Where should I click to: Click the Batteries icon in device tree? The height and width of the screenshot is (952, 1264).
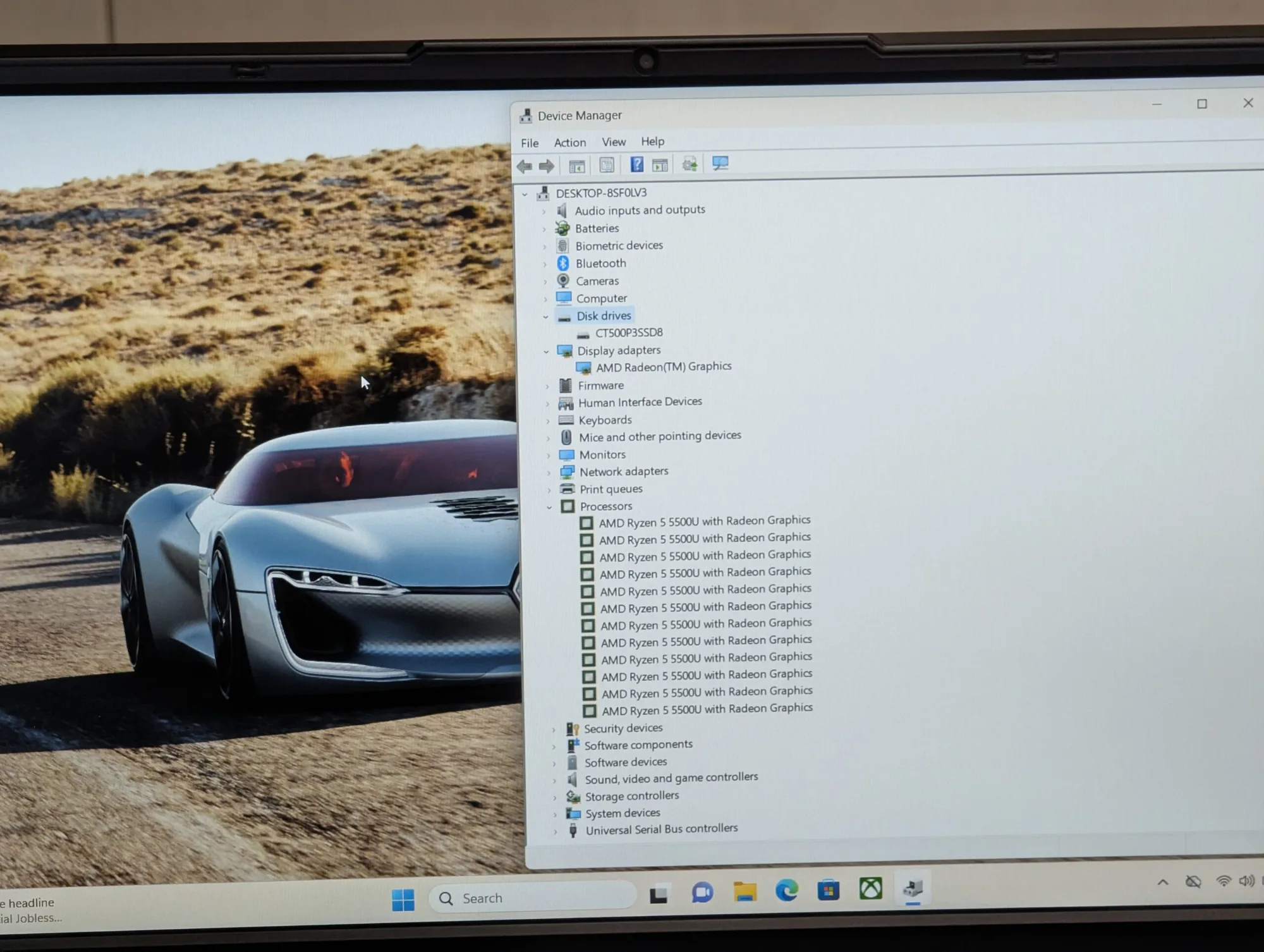pyautogui.click(x=562, y=228)
